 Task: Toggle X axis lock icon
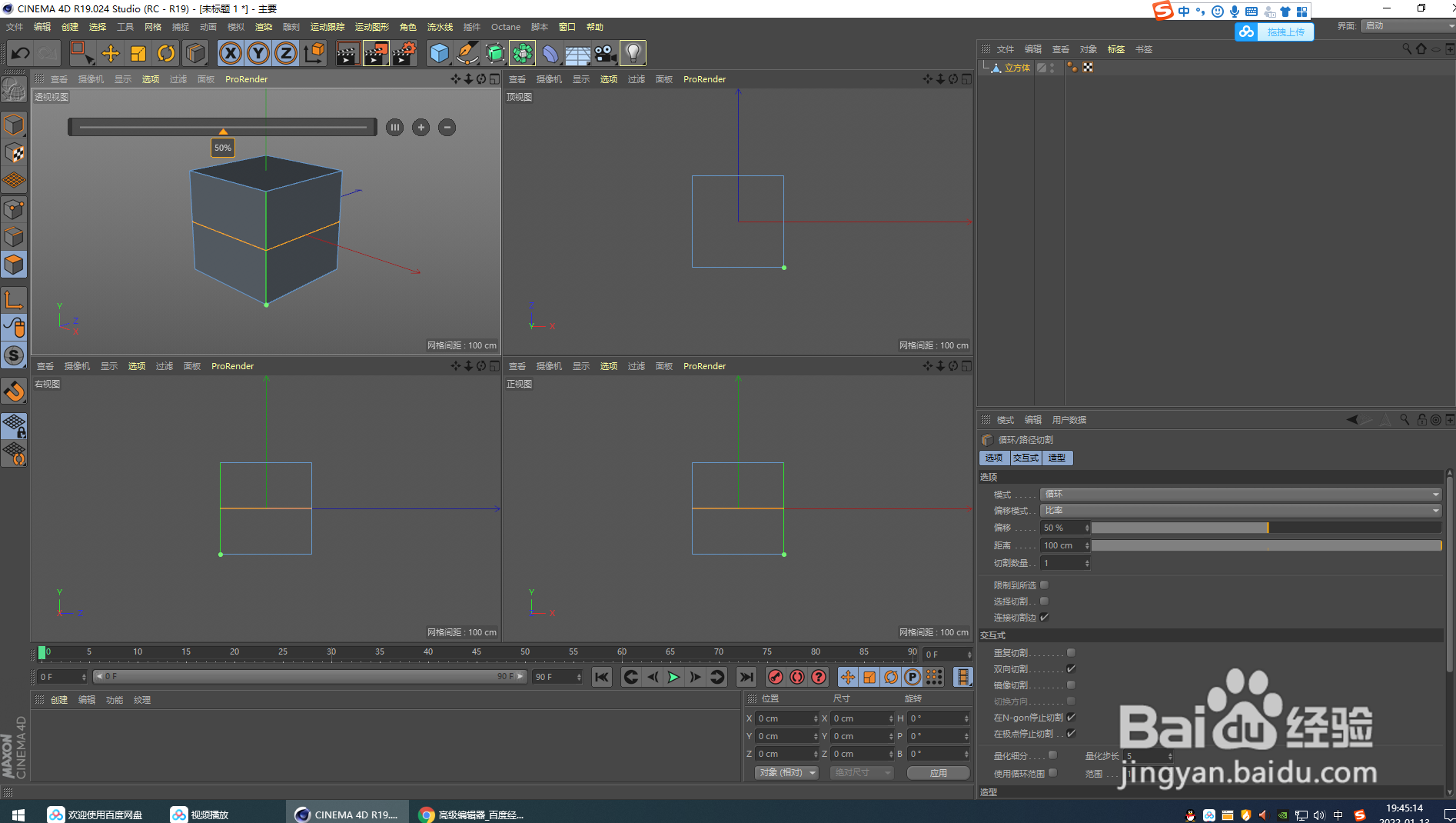coord(231,53)
